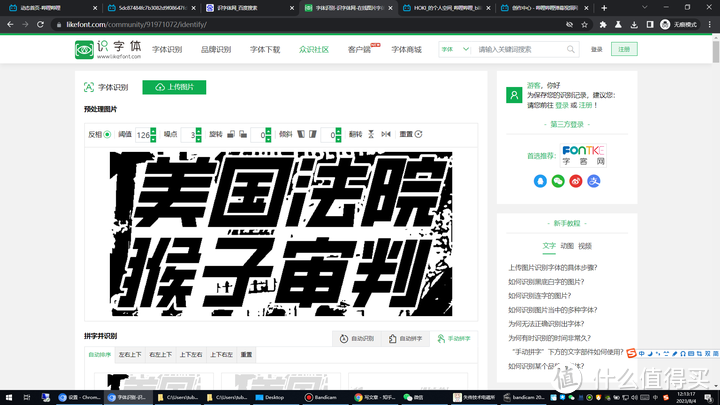The width and height of the screenshot is (720, 405).
Task: Select the 右左上下 sorting tab
Action: click(x=160, y=354)
